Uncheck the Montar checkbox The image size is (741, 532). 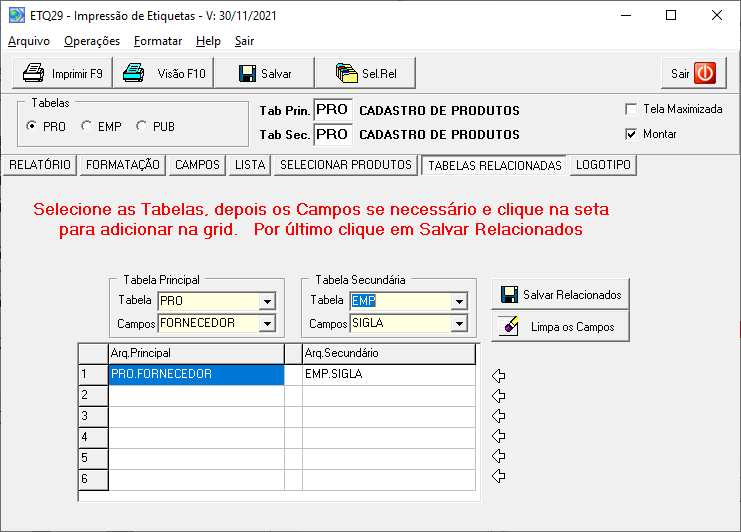[631, 134]
